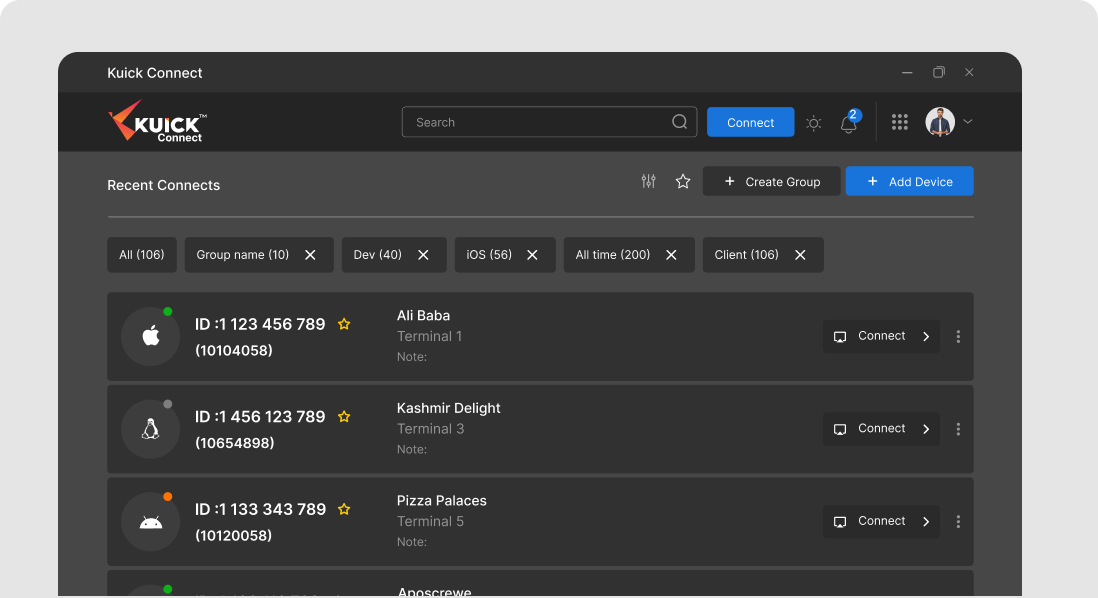This screenshot has width=1098, height=598.
Task: Expand the chevron on Kashmir Delight Connect button
Action: [926, 429]
